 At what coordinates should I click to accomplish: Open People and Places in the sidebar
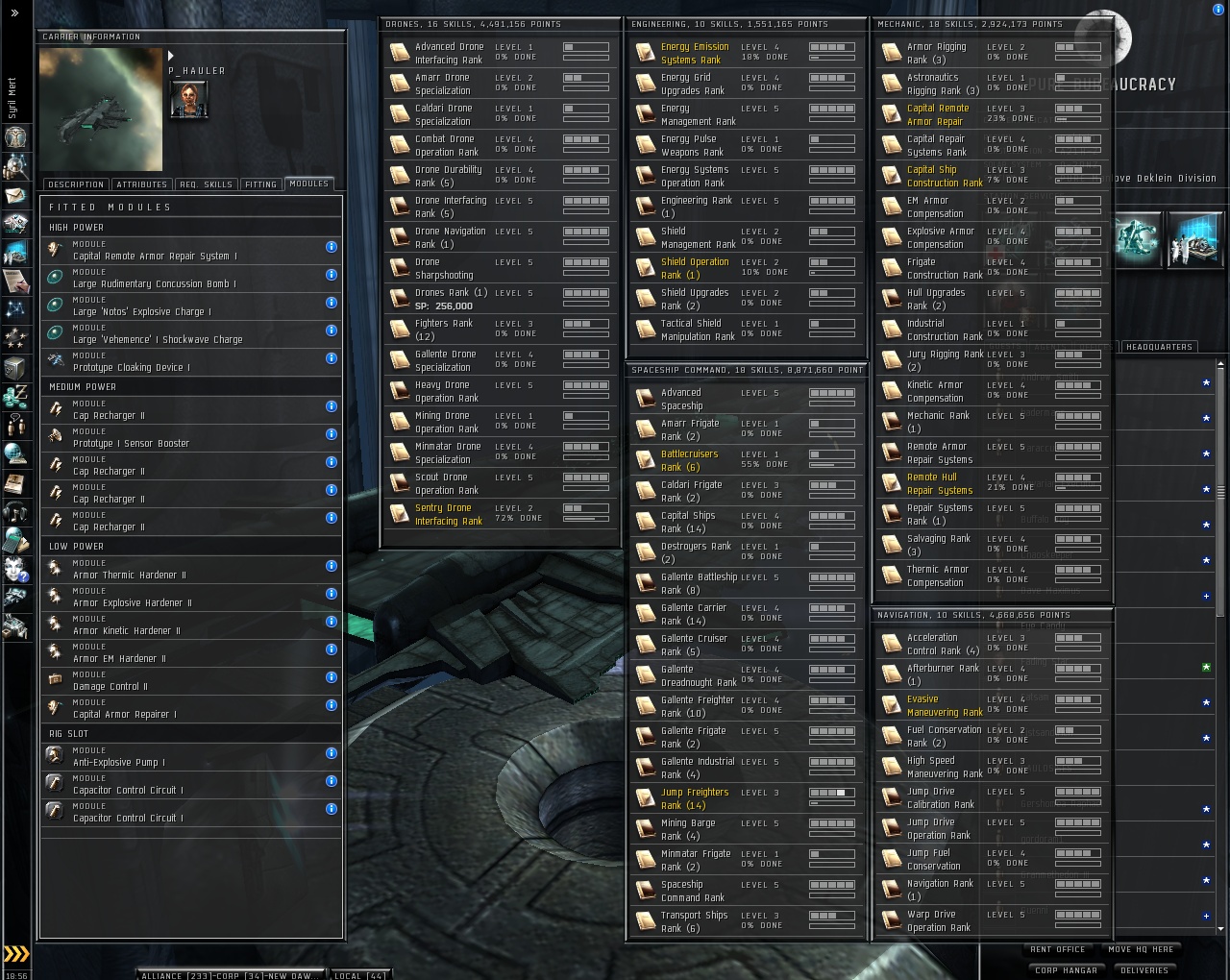click(15, 166)
